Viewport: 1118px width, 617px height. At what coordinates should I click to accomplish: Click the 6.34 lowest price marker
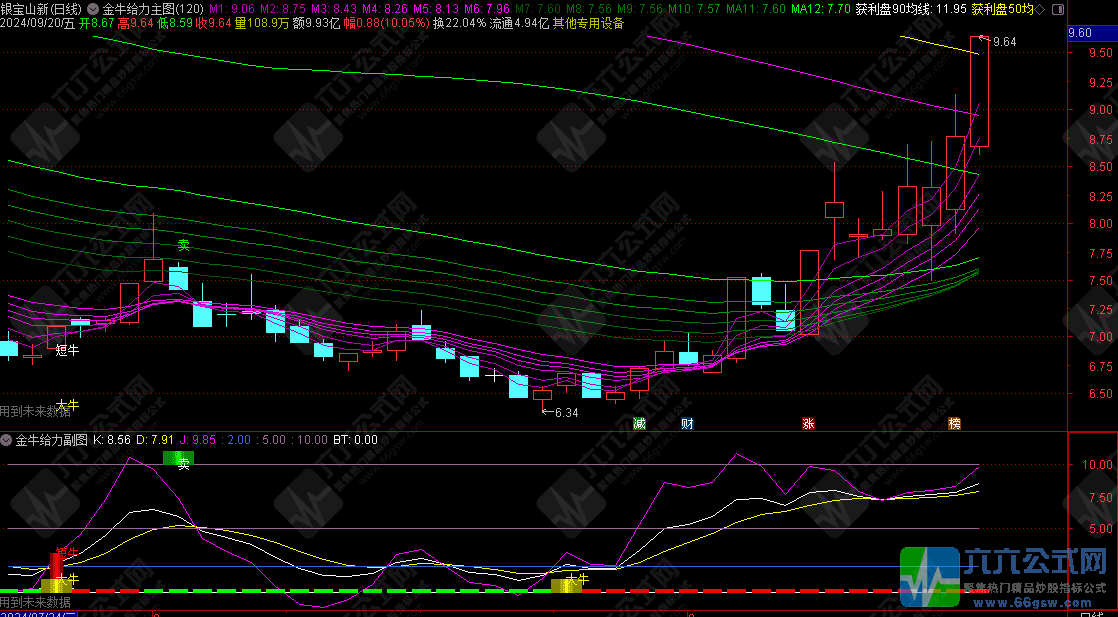click(564, 412)
